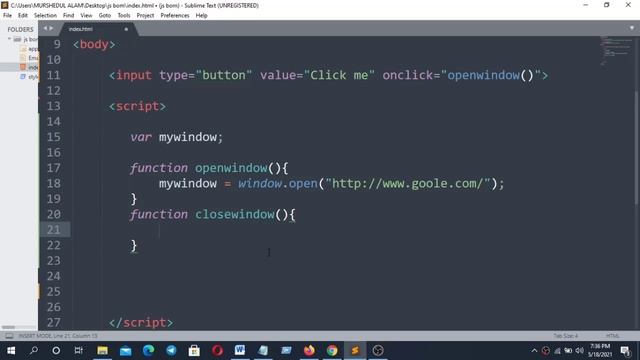Open the File menu
The width and height of the screenshot is (640, 360).
pos(7,16)
